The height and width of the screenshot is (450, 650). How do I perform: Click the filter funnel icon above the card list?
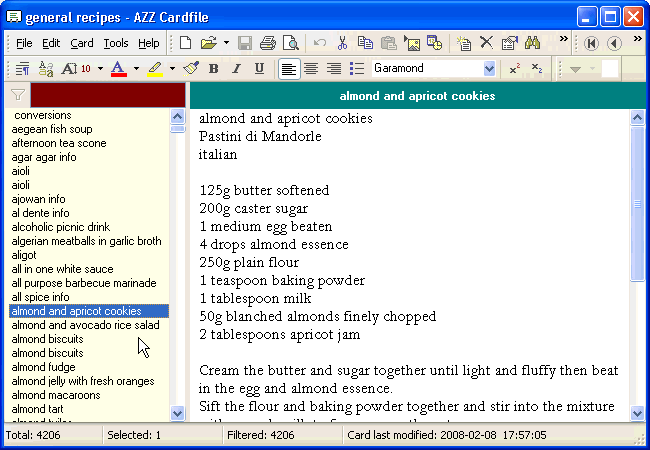pyautogui.click(x=18, y=95)
